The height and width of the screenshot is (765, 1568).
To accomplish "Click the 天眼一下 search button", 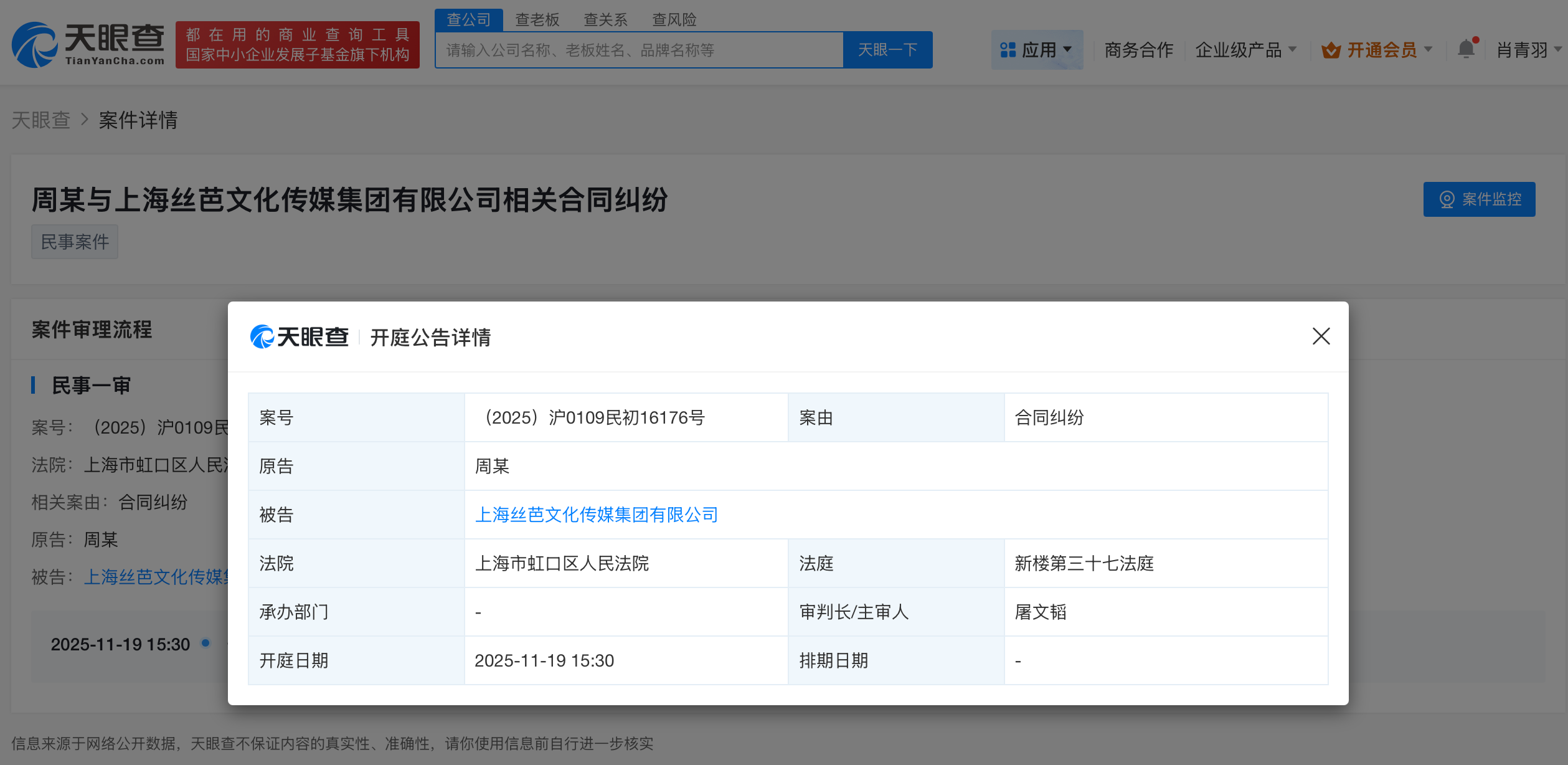I will (887, 49).
